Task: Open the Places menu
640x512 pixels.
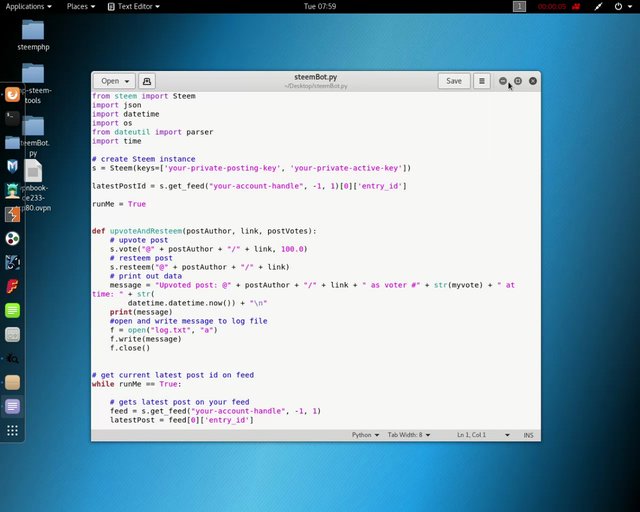Action: [81, 7]
